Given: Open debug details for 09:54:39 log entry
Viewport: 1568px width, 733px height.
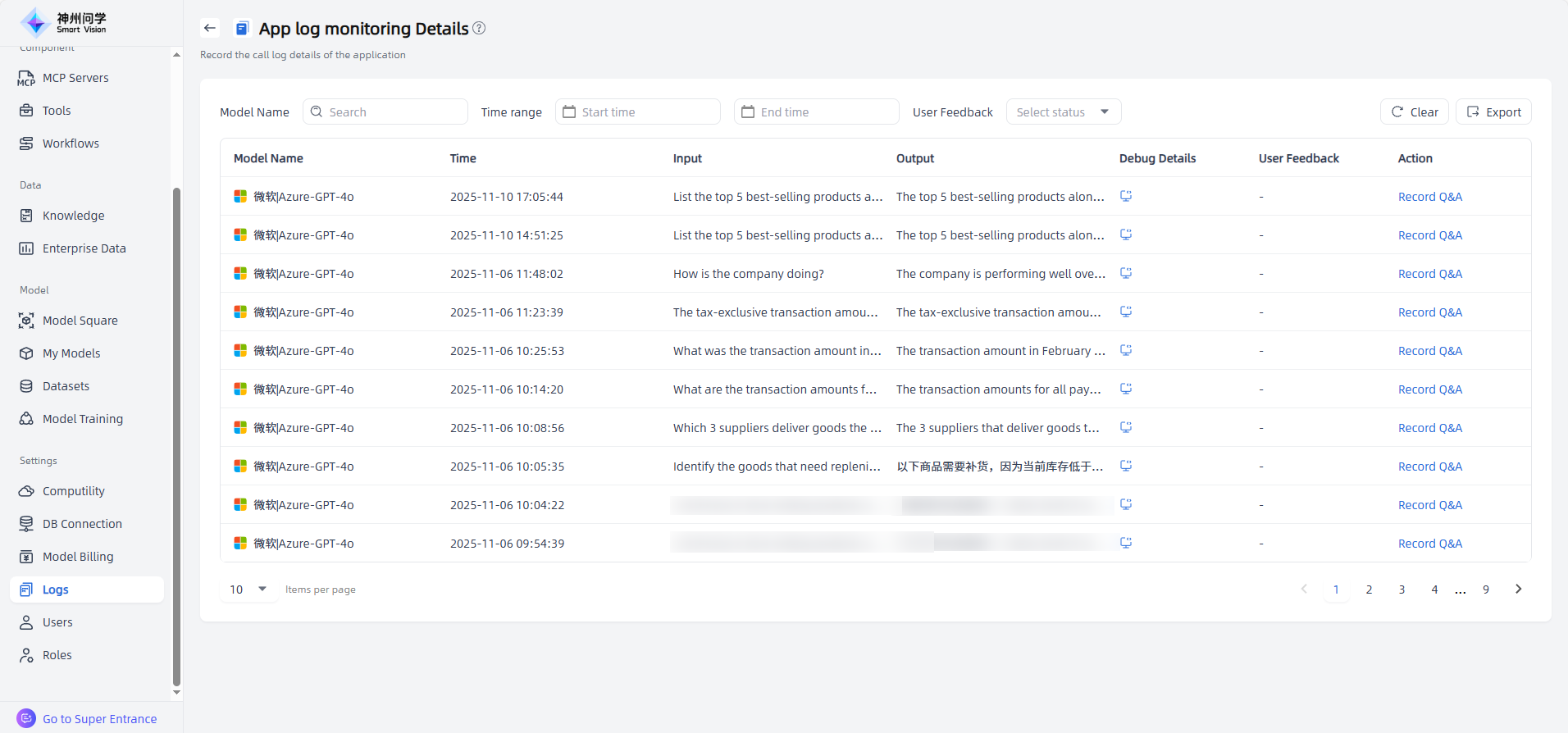Looking at the screenshot, I should pos(1126,543).
